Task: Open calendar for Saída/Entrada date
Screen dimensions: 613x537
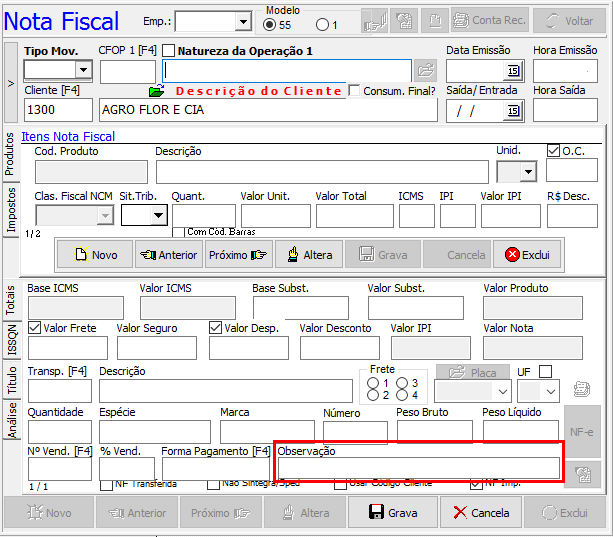Action: (x=514, y=111)
